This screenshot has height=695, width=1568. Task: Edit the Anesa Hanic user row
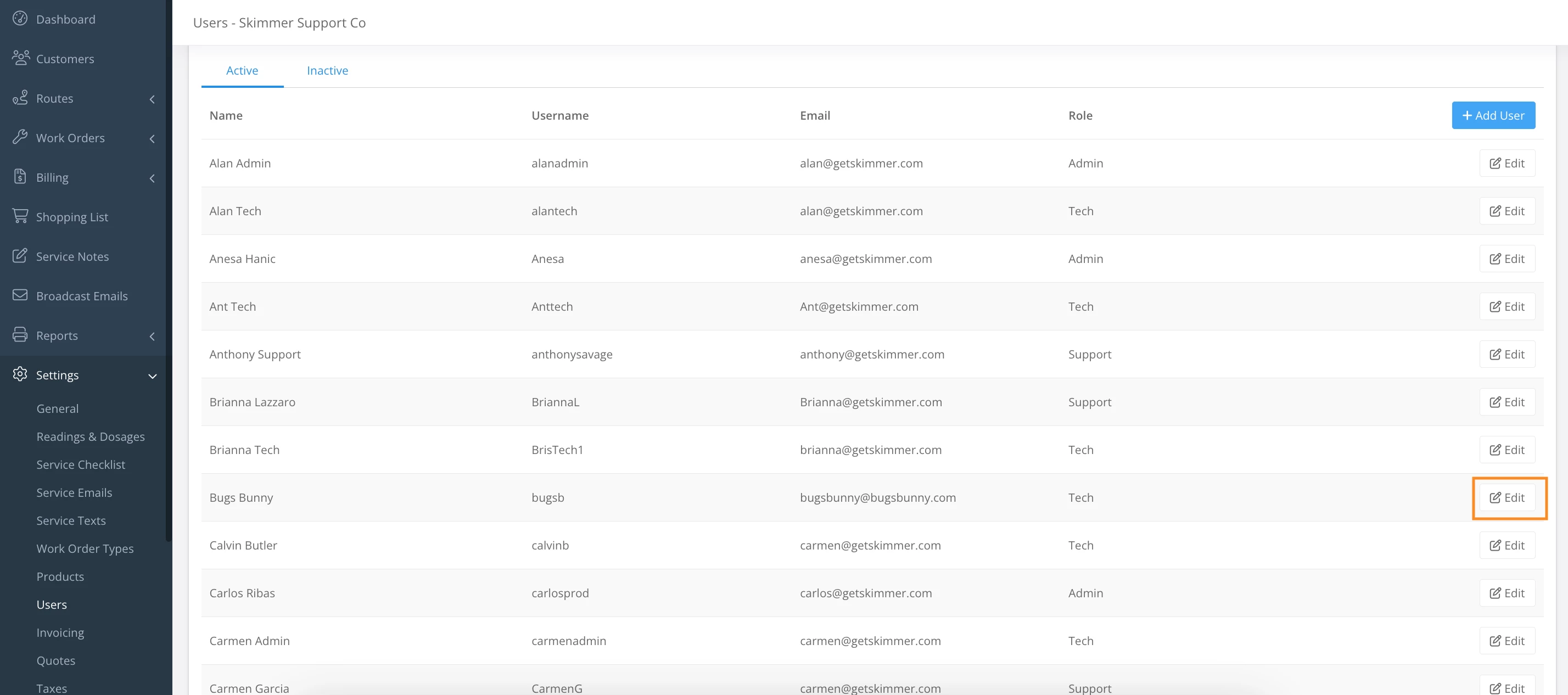click(x=1507, y=259)
